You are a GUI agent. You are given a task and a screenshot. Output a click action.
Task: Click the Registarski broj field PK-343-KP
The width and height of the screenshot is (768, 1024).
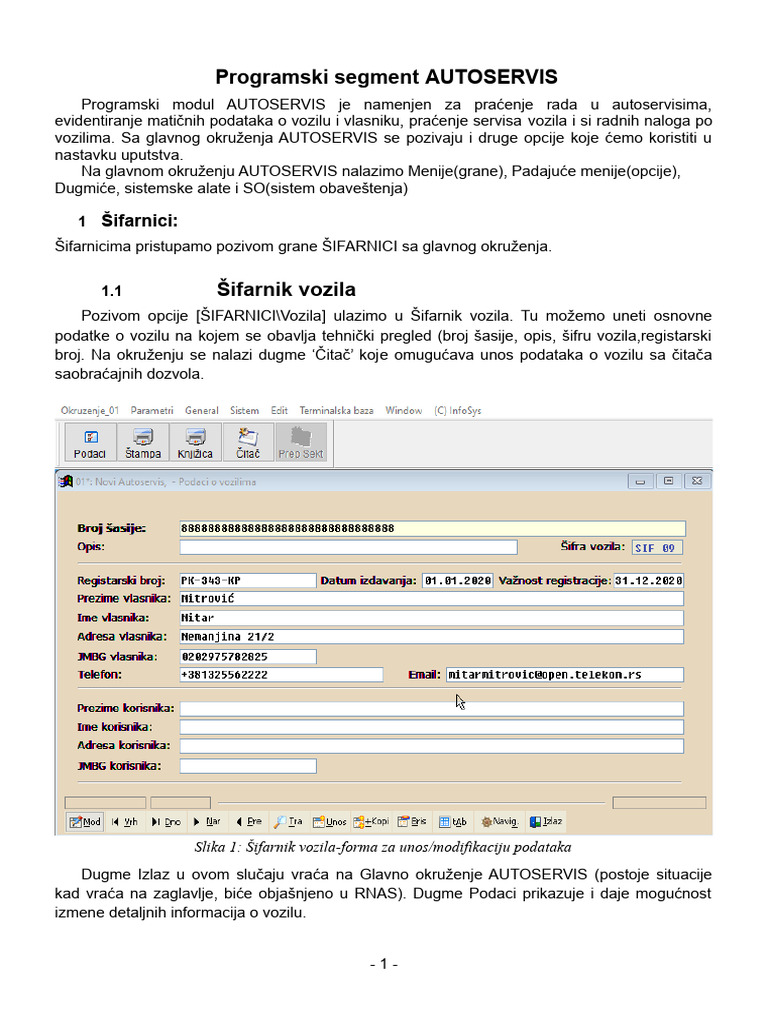248,581
